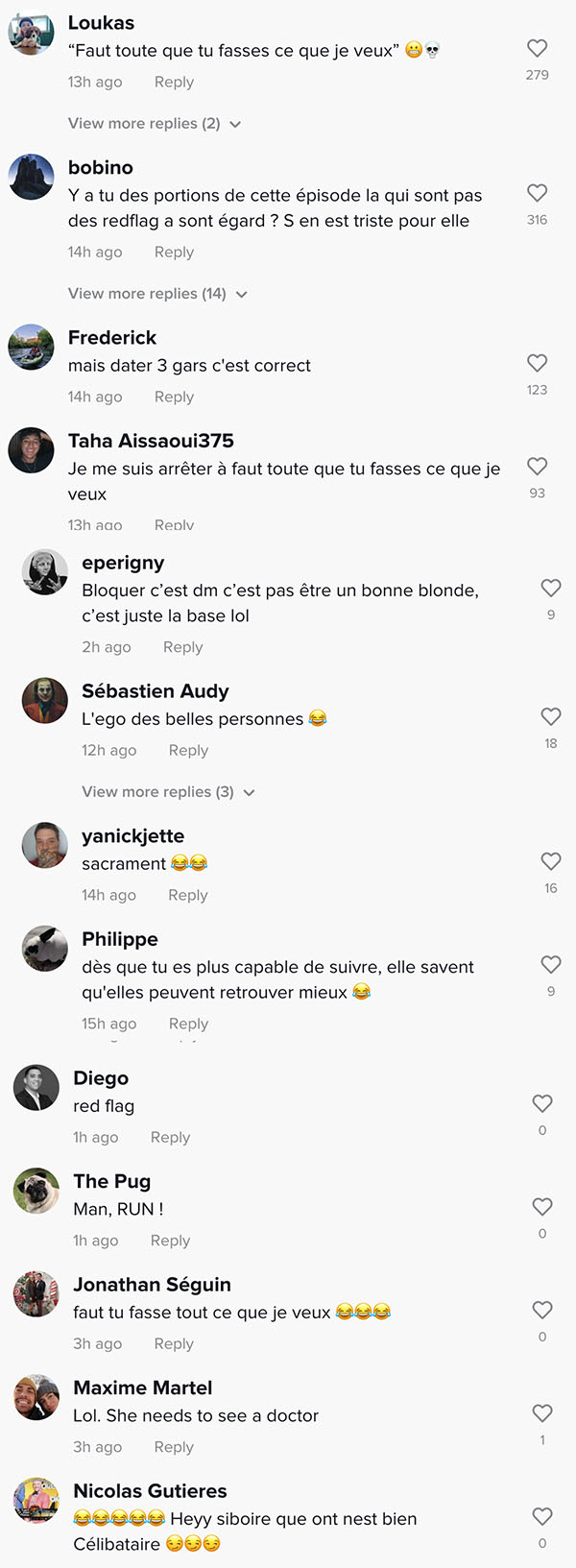Like the comment by Loukas
This screenshot has height=1568, width=576.
[538, 48]
